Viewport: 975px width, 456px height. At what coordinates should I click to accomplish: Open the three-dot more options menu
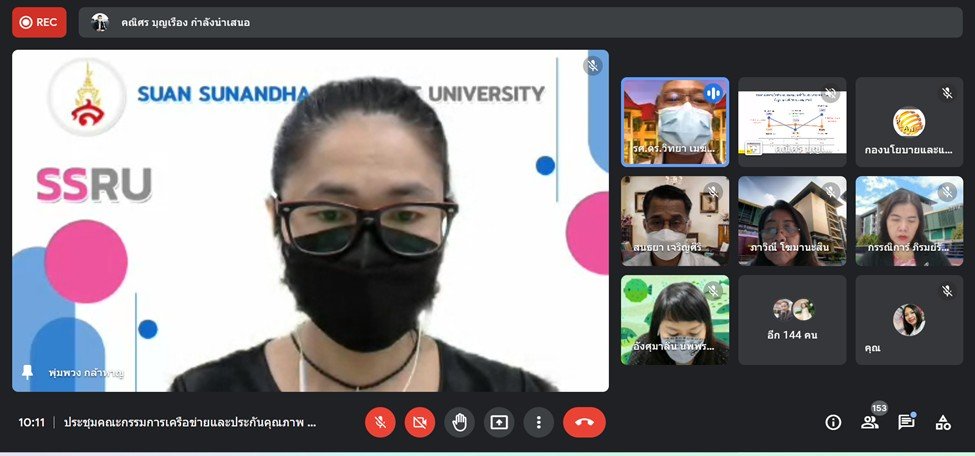pyautogui.click(x=539, y=422)
